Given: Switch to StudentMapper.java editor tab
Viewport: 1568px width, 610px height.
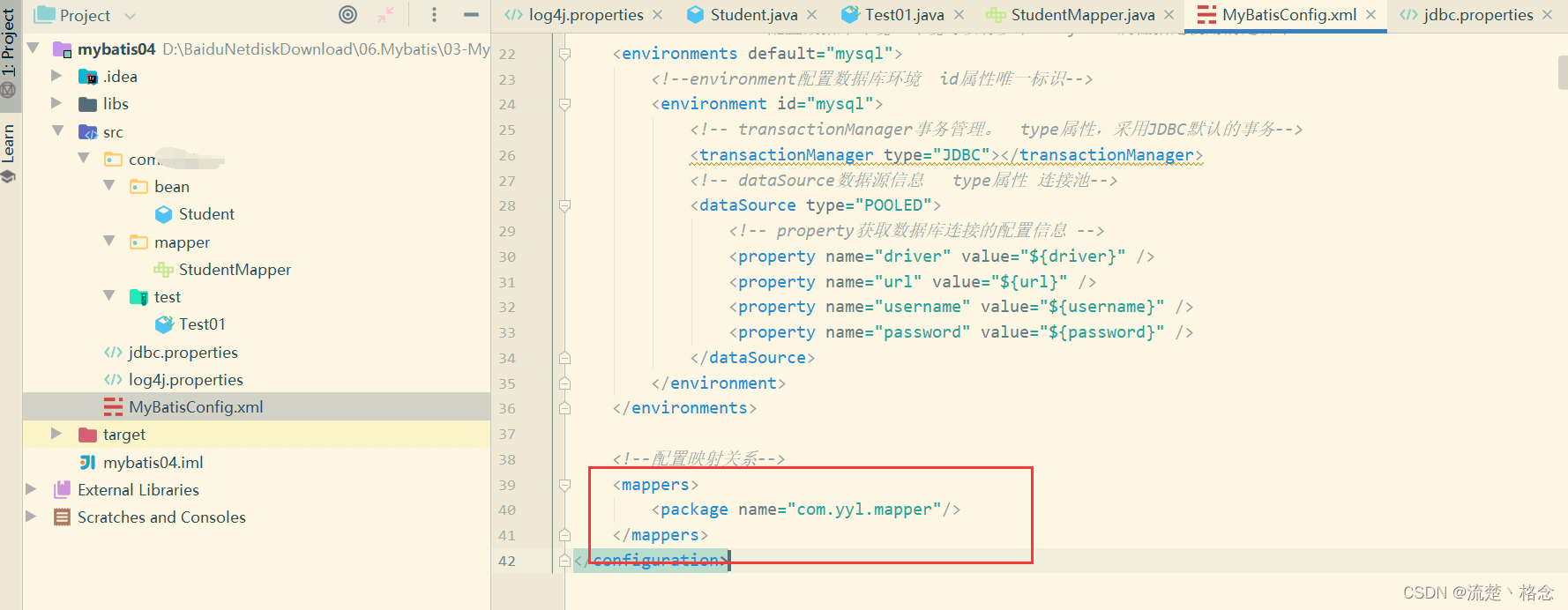Looking at the screenshot, I should 1083,15.
